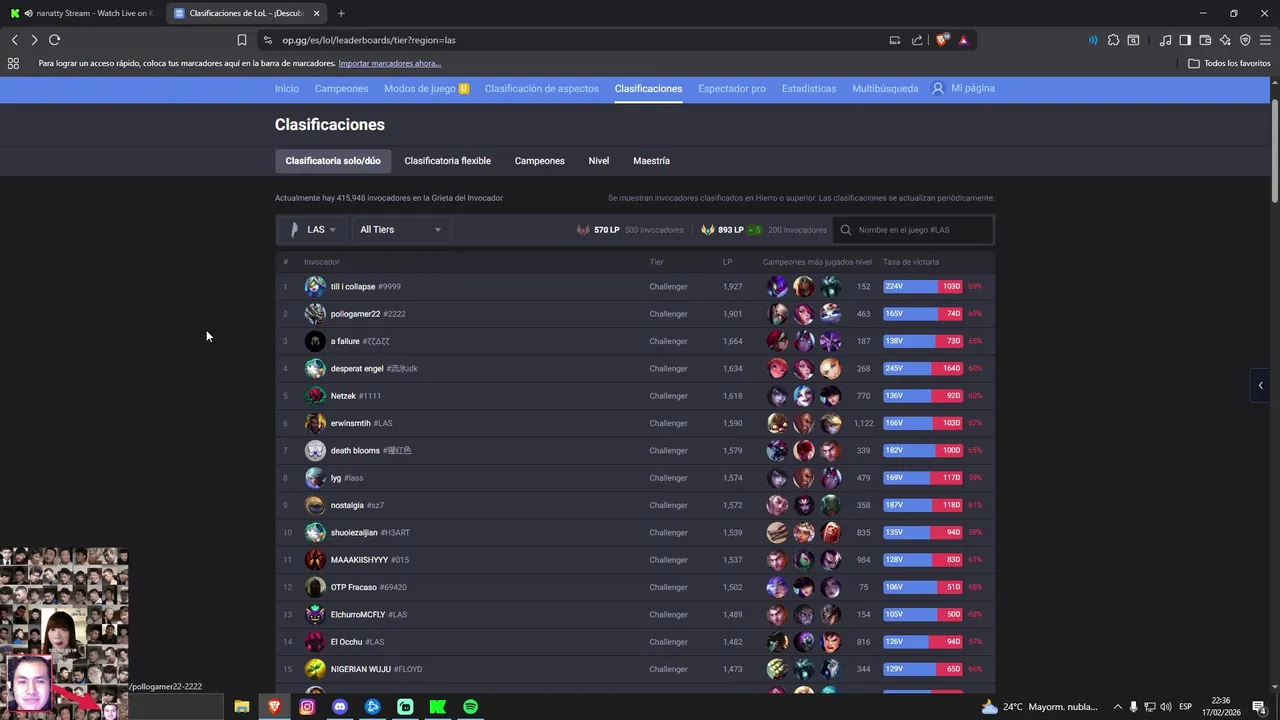Open the LAS region dropdown
Screen dimensions: 1280x720
pyautogui.click(x=311, y=230)
